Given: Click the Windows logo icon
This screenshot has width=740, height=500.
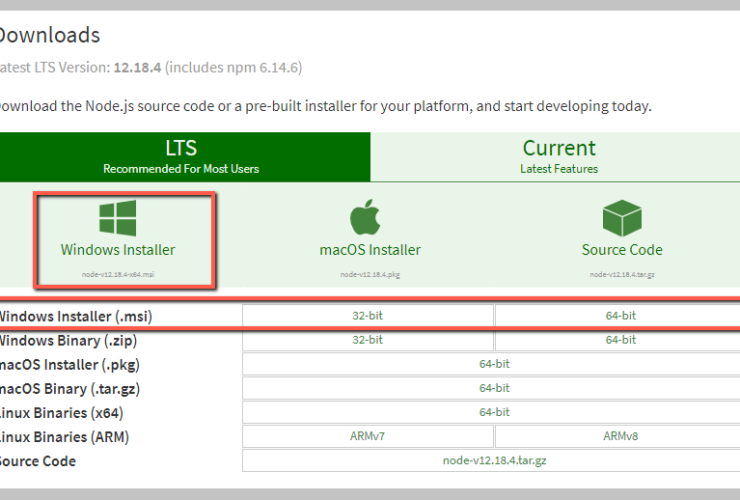Looking at the screenshot, I should (x=118, y=218).
